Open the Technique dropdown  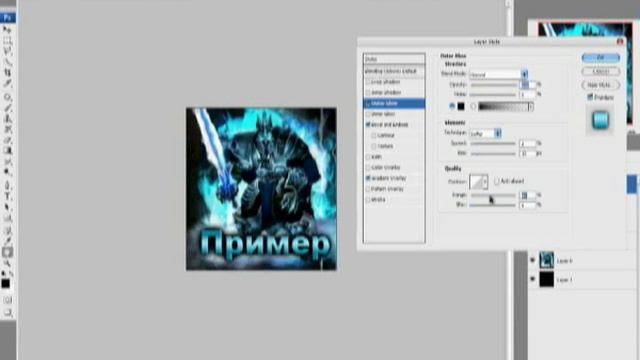click(485, 133)
